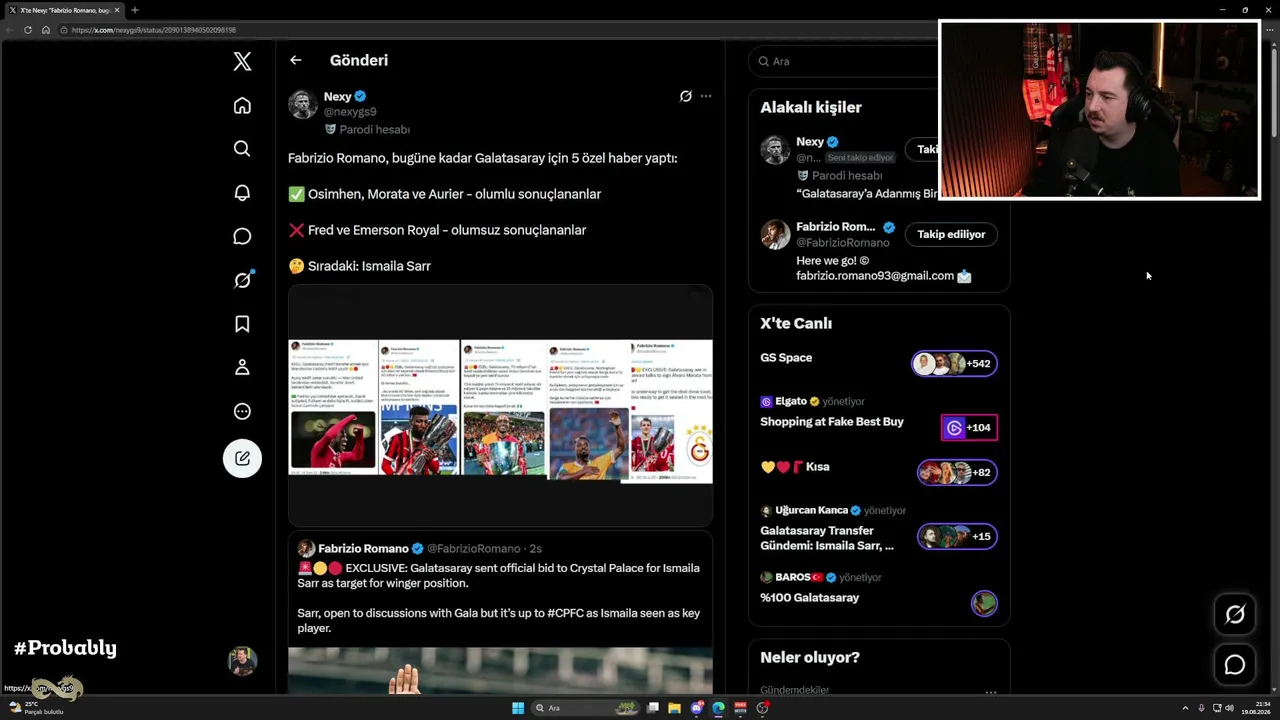The height and width of the screenshot is (720, 1280).
Task: Go back using the arrow beside Gönderi
Action: [295, 60]
